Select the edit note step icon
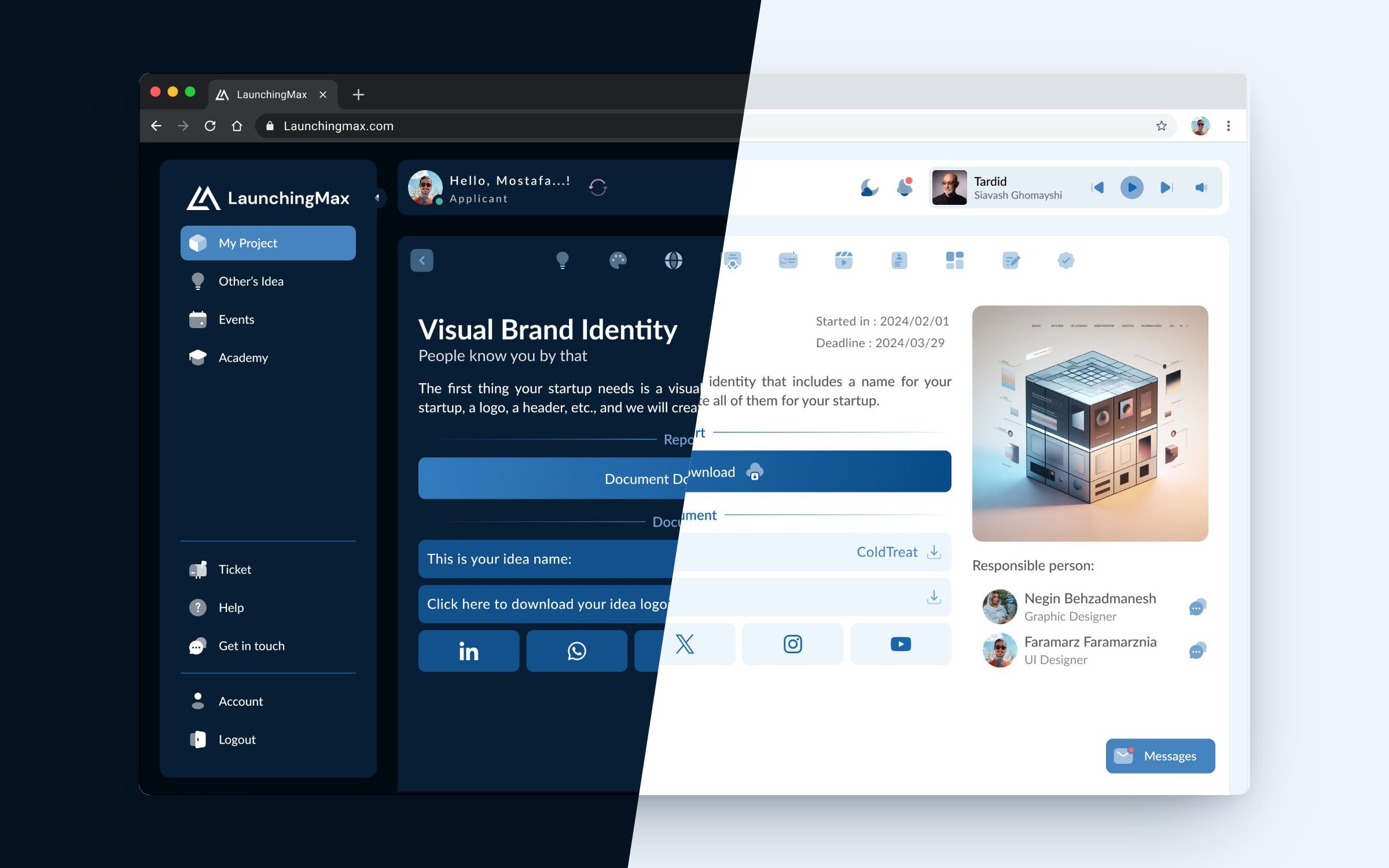 [x=1010, y=260]
